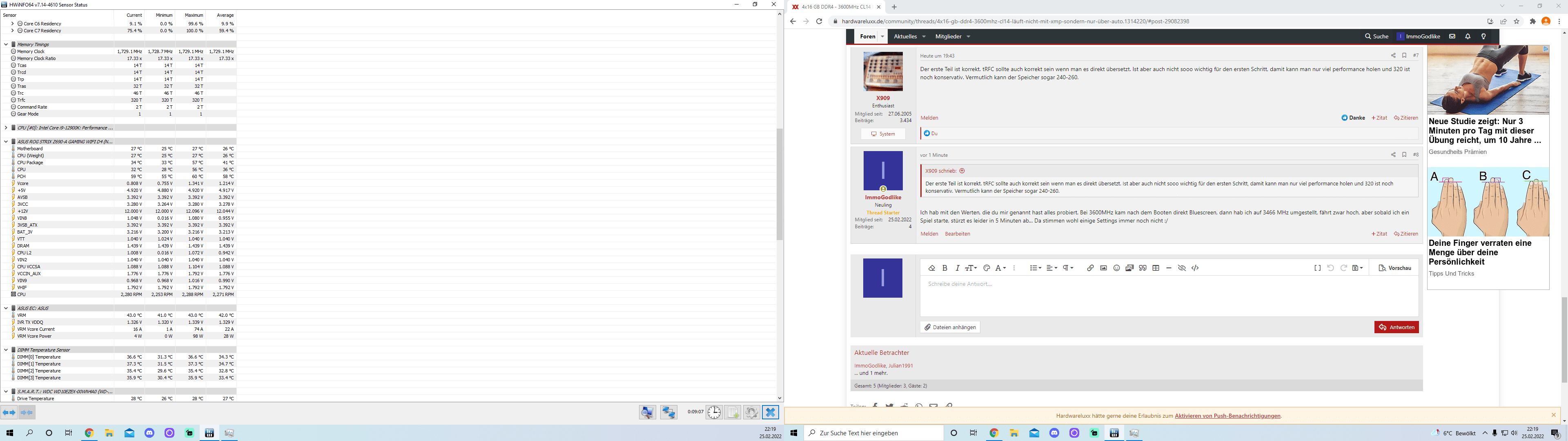The image size is (1568, 441).
Task: Insert an emoji smiley in editor
Action: point(1116,268)
